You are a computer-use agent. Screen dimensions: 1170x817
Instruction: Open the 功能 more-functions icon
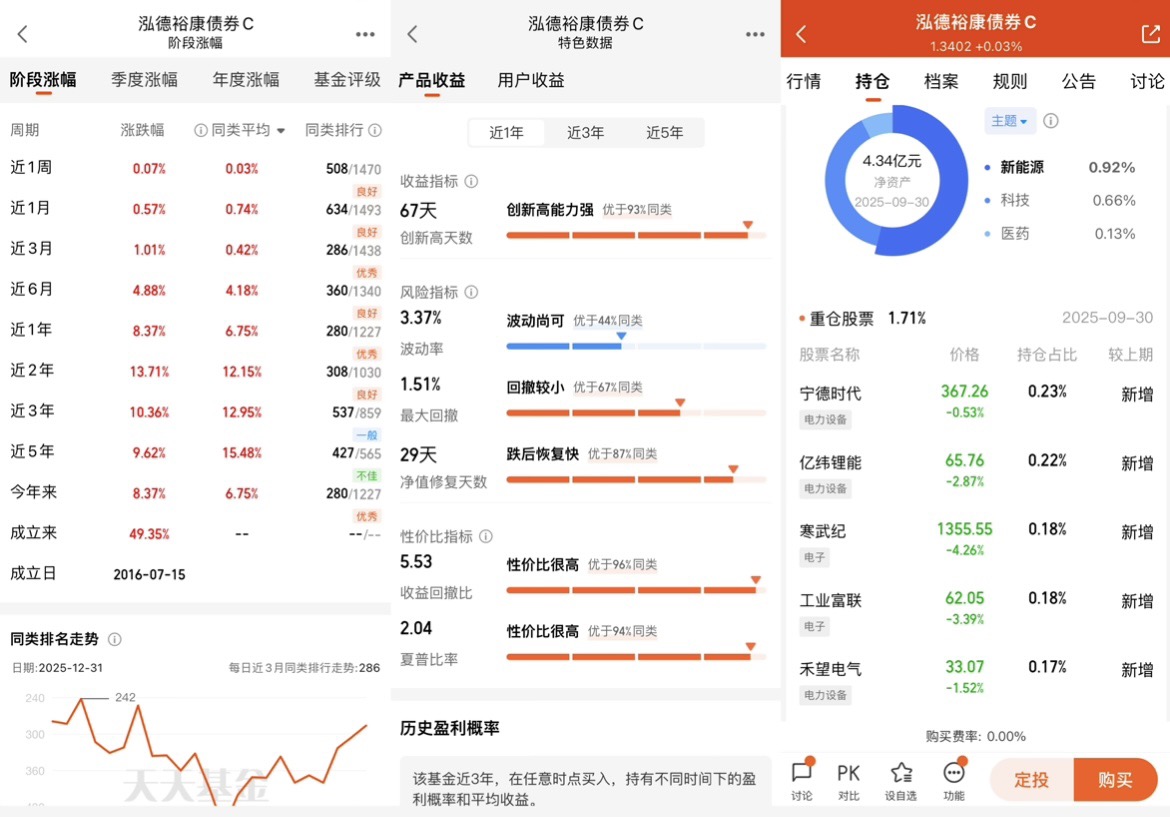pyautogui.click(x=954, y=781)
